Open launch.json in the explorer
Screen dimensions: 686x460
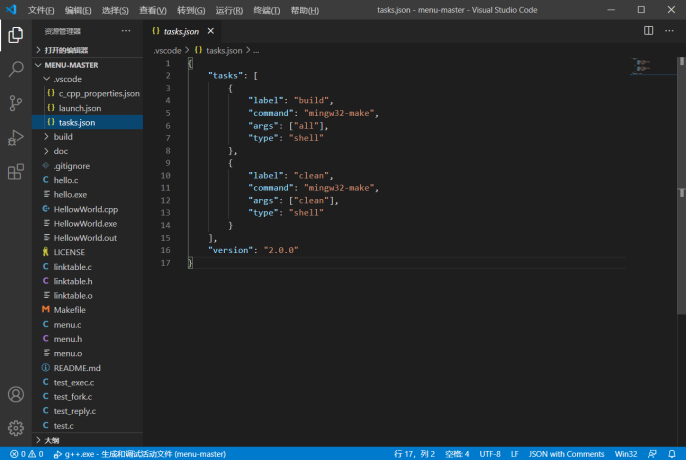pos(88,108)
